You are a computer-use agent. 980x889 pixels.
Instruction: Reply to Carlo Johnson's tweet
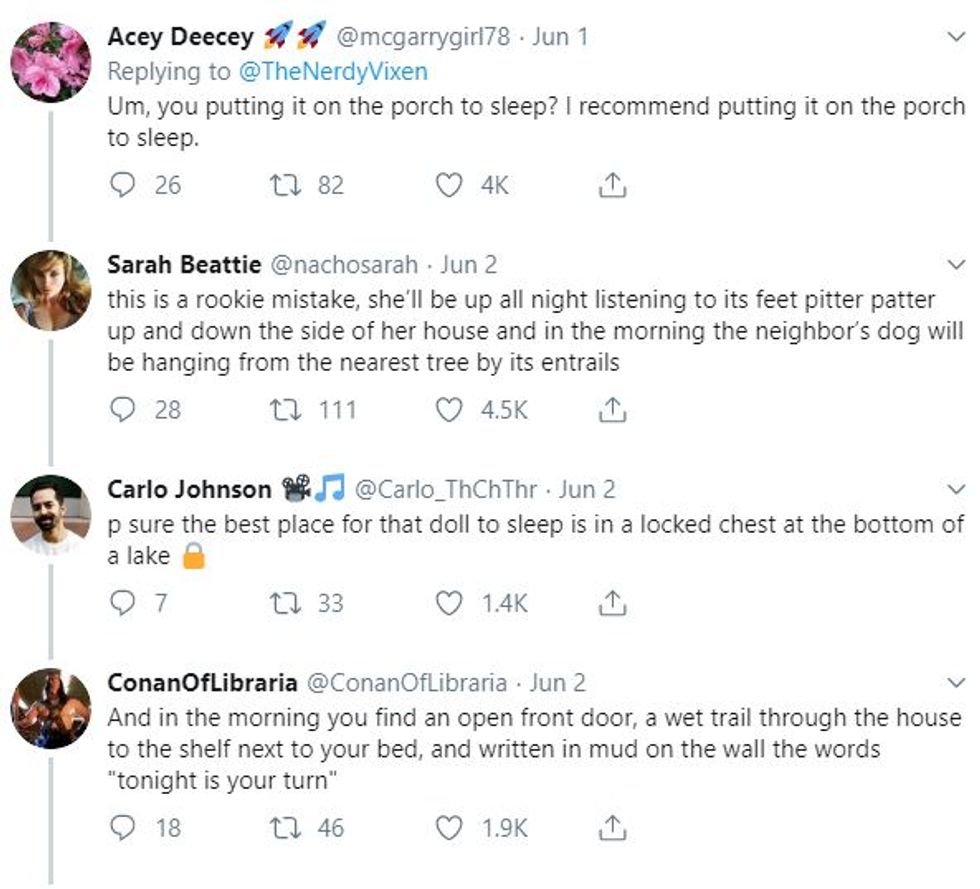pos(122,603)
